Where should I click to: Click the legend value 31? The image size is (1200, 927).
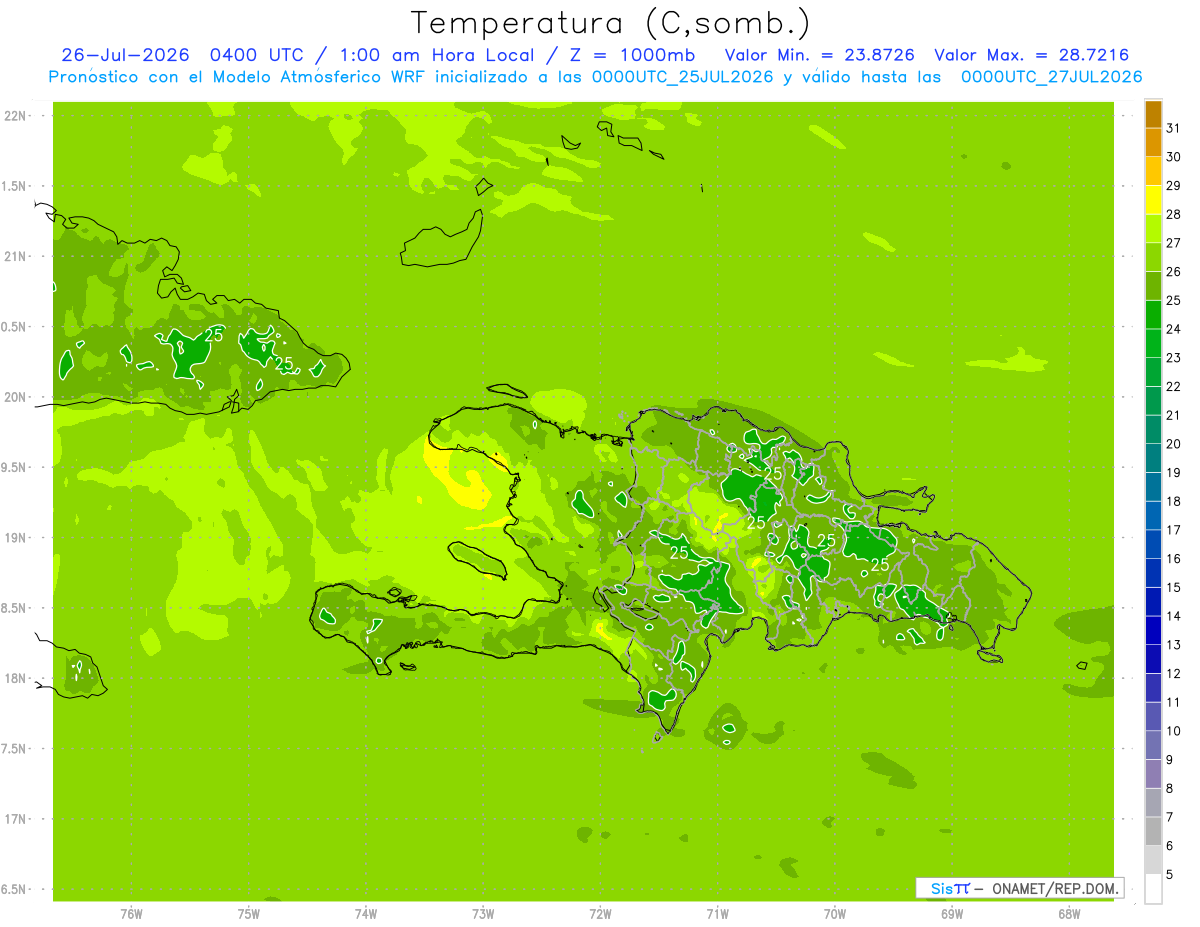[1174, 128]
